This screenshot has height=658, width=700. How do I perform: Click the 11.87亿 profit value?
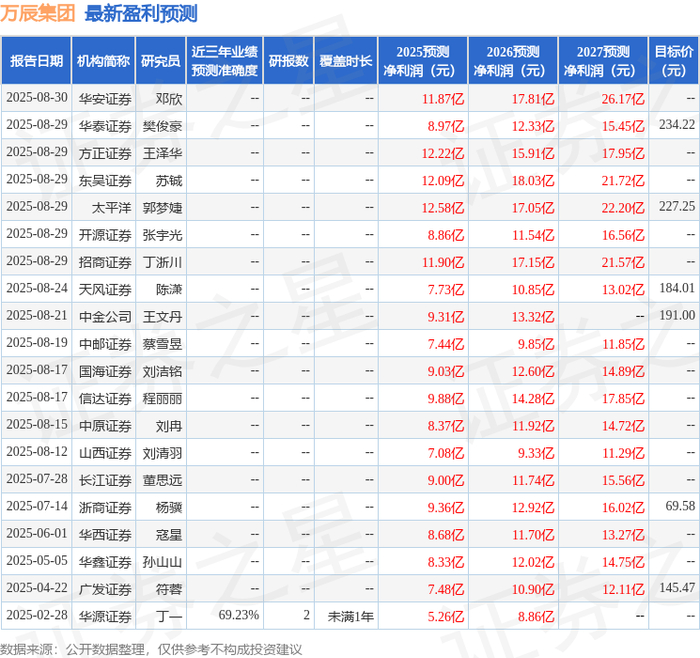(443, 99)
